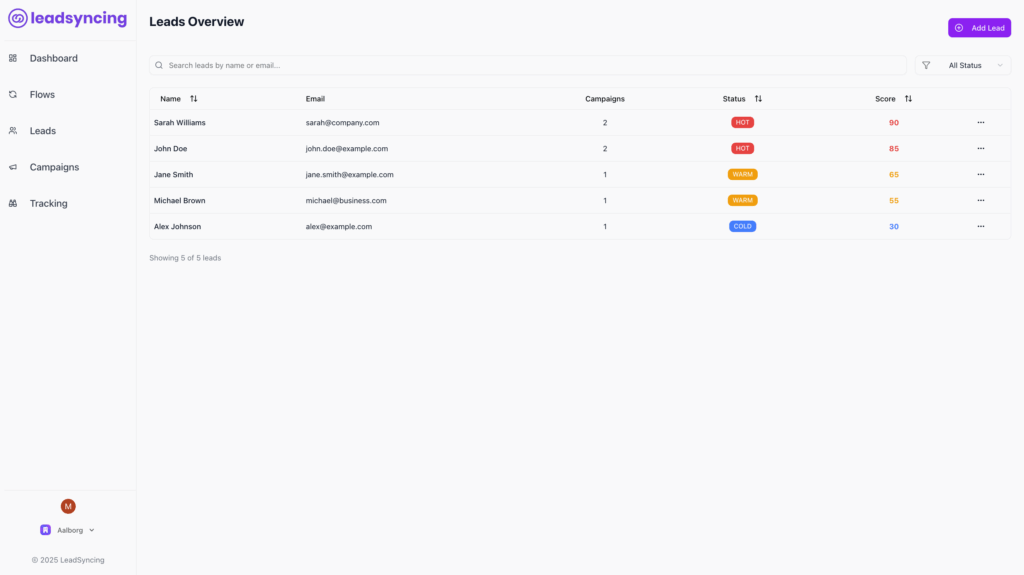Click email jane.smith@example.com
The image size is (1024, 575).
[349, 174]
